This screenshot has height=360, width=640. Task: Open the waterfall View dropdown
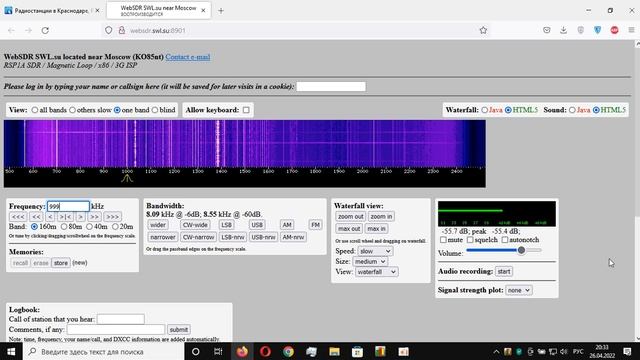click(377, 272)
